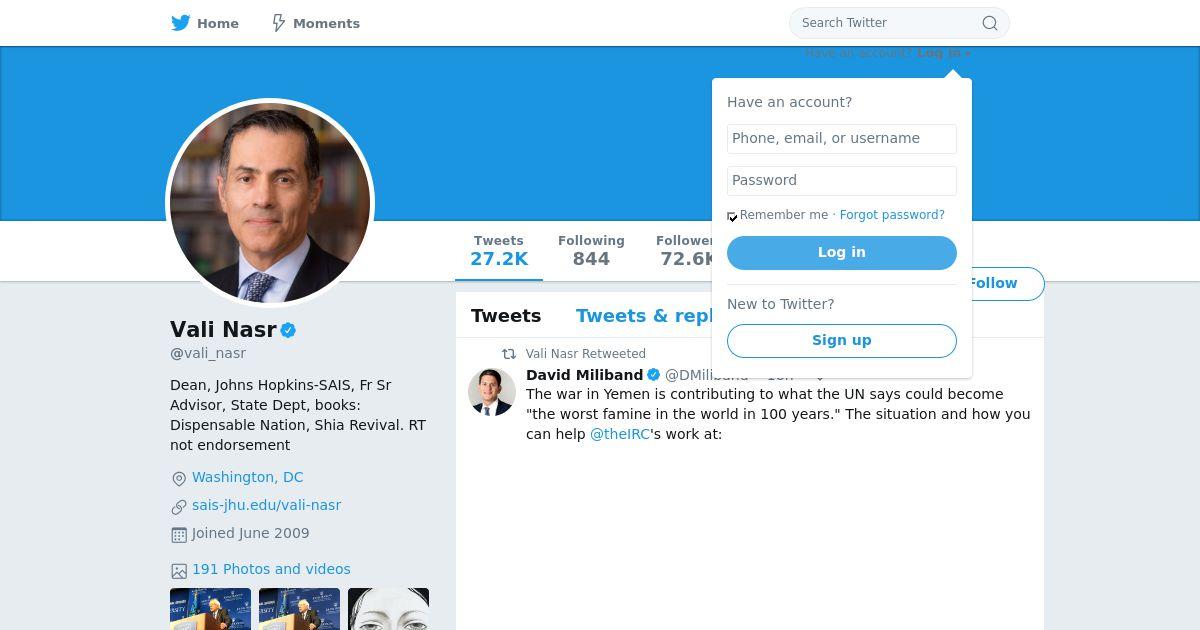Open the Forgot password? link
Viewport: 1200px width, 630px height.
point(892,215)
